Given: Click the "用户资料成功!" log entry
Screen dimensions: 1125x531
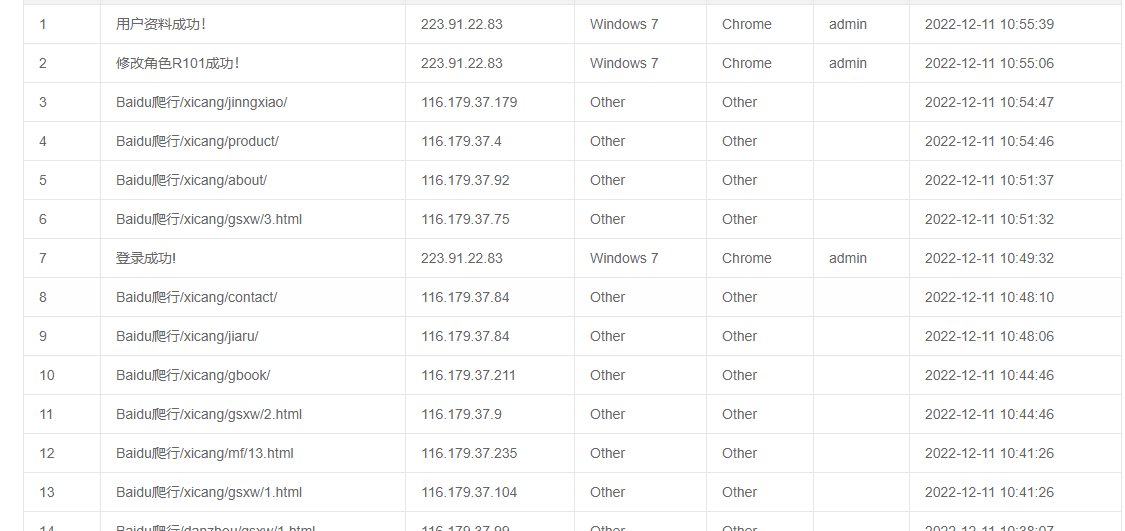Looking at the screenshot, I should click(161, 24).
